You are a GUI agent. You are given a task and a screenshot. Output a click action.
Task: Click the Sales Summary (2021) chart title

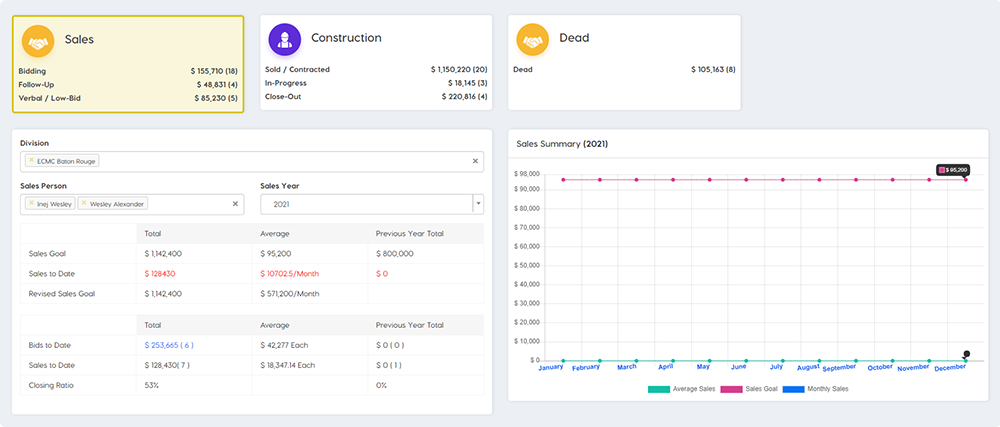point(562,144)
